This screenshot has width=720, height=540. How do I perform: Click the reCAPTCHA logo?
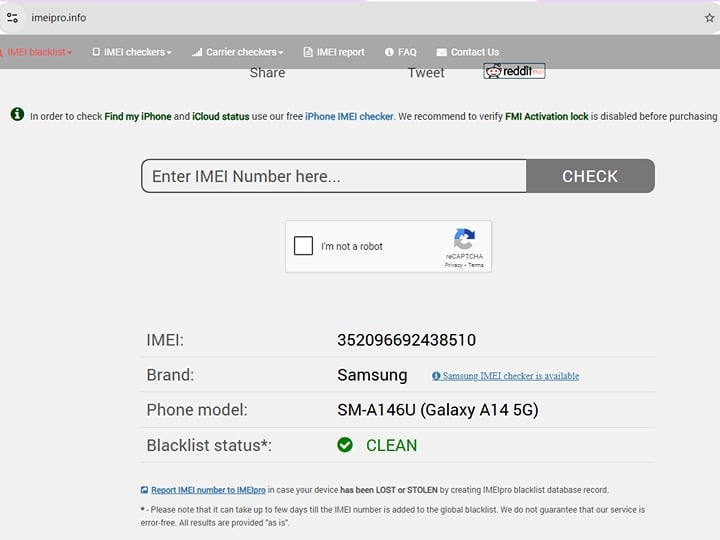(x=464, y=239)
